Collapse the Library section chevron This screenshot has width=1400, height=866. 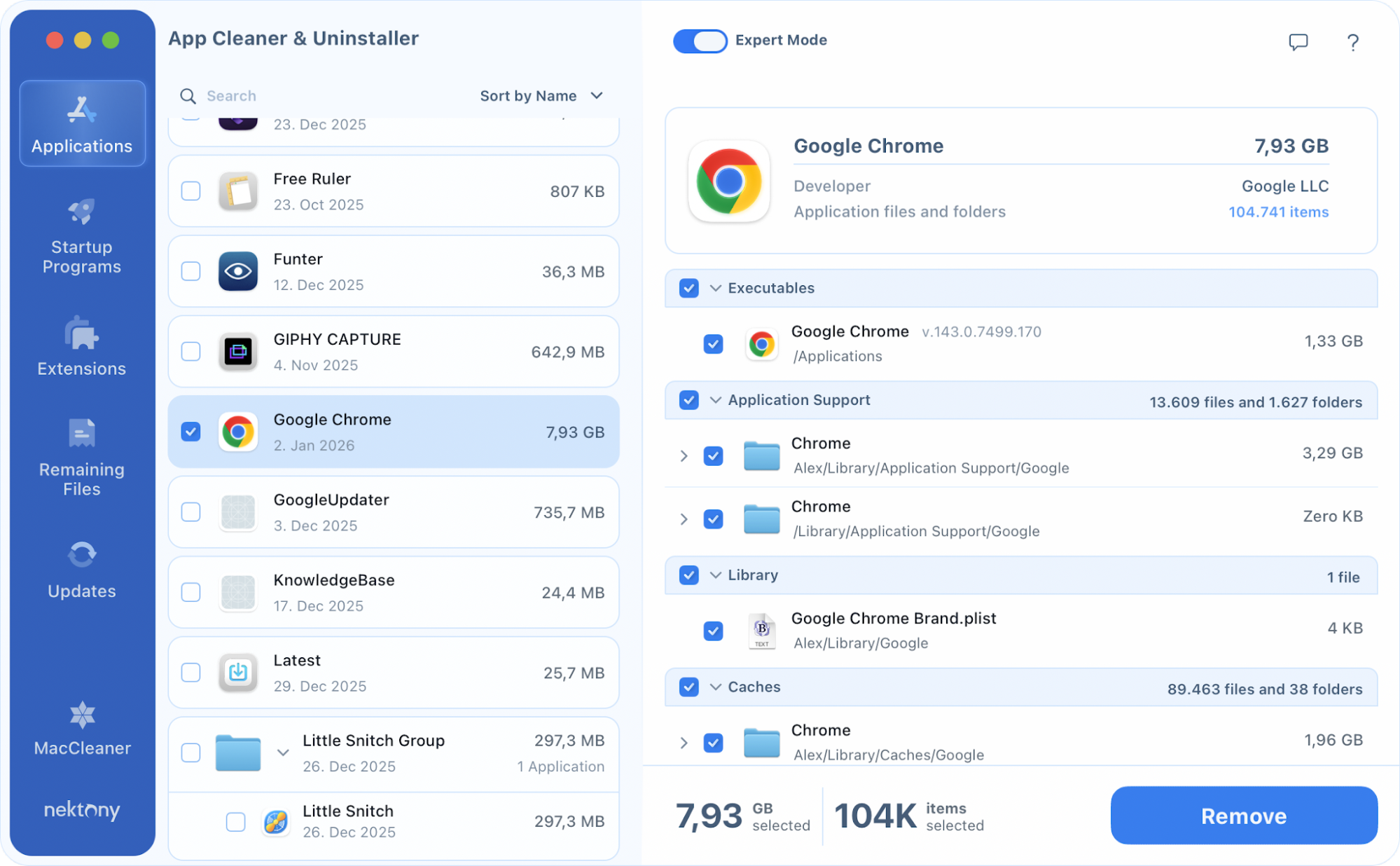pyautogui.click(x=715, y=575)
